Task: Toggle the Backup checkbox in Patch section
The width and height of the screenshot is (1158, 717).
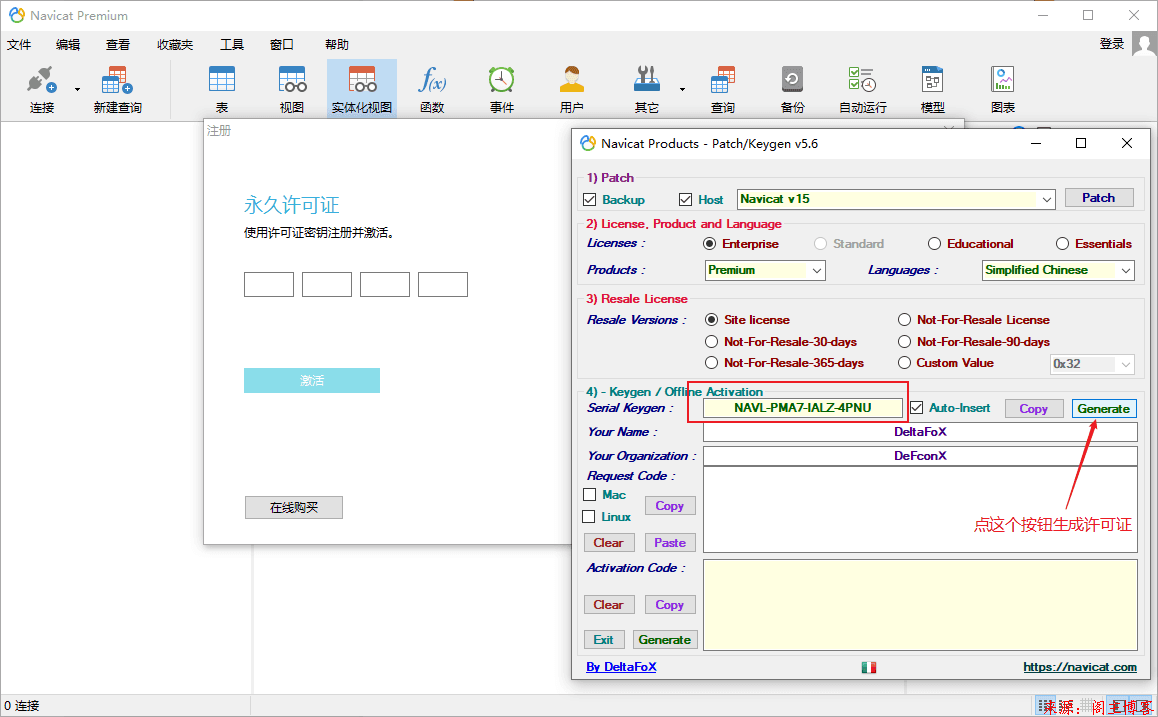Action: (589, 199)
